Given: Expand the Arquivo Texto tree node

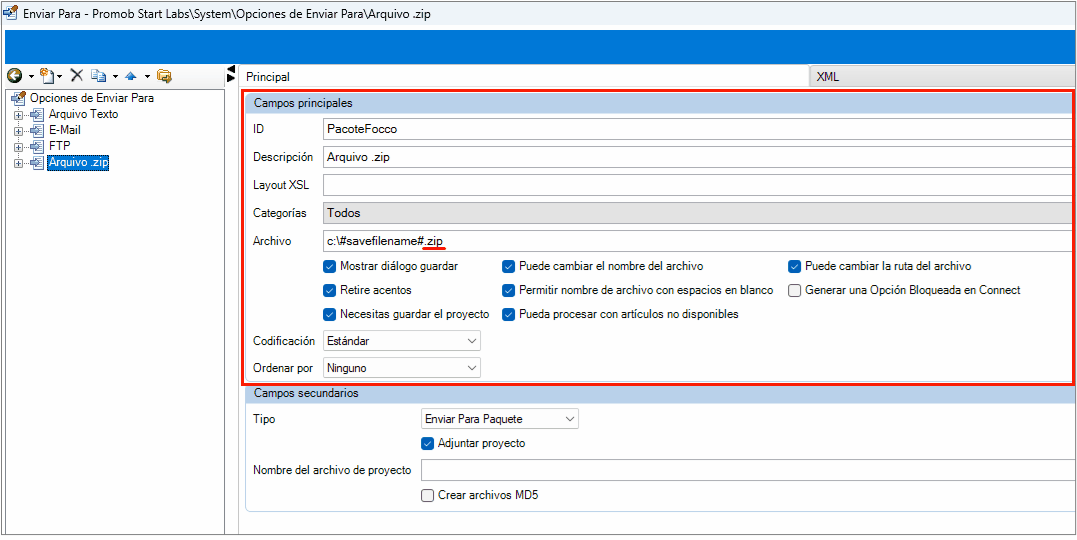Looking at the screenshot, I should pyautogui.click(x=18, y=115).
